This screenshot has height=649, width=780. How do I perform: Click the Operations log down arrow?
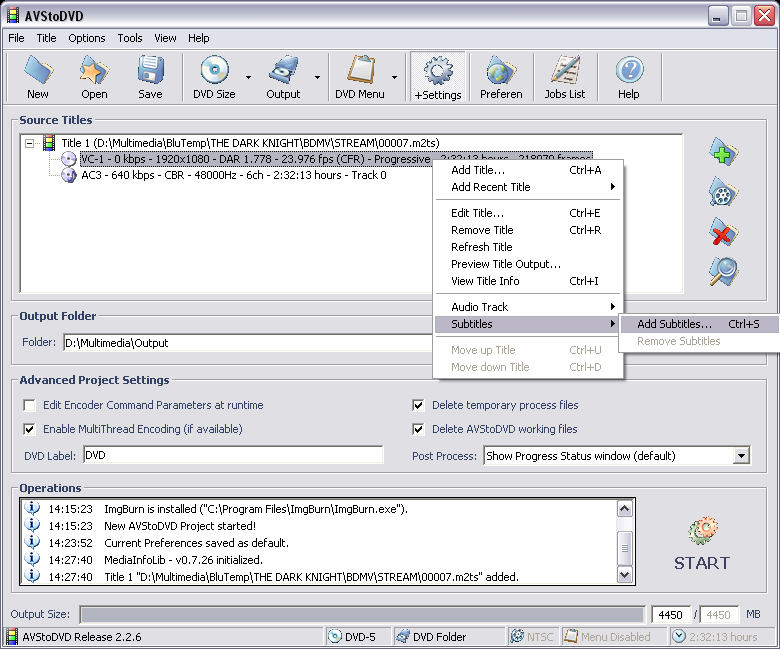(624, 575)
